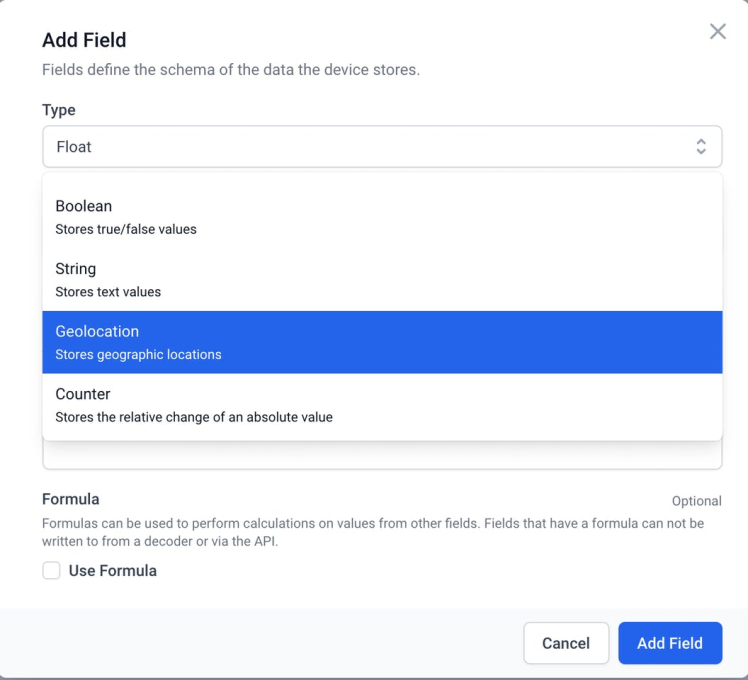Click the Use Formula label
The height and width of the screenshot is (680, 748).
tap(112, 571)
